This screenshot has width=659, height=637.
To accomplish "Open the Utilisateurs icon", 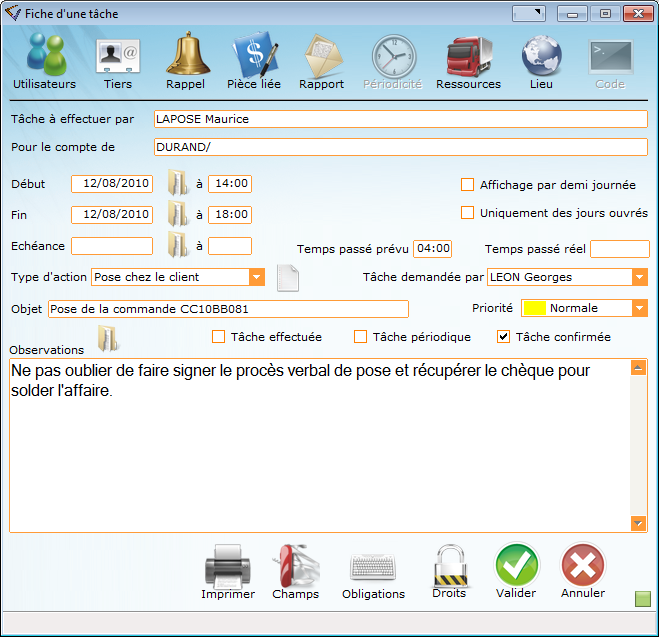I will [46, 55].
